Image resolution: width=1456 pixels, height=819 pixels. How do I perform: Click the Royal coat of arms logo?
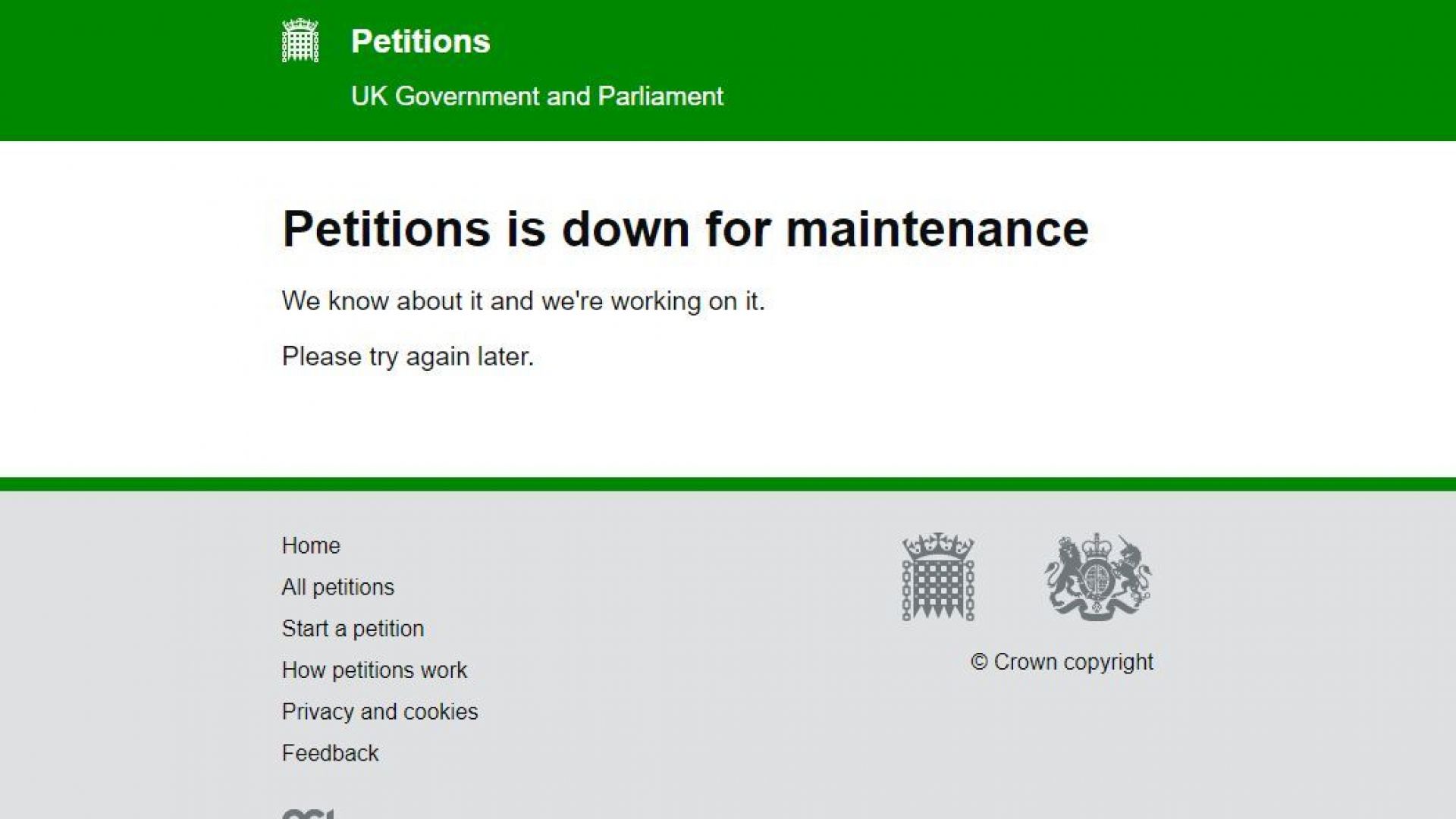(1097, 577)
